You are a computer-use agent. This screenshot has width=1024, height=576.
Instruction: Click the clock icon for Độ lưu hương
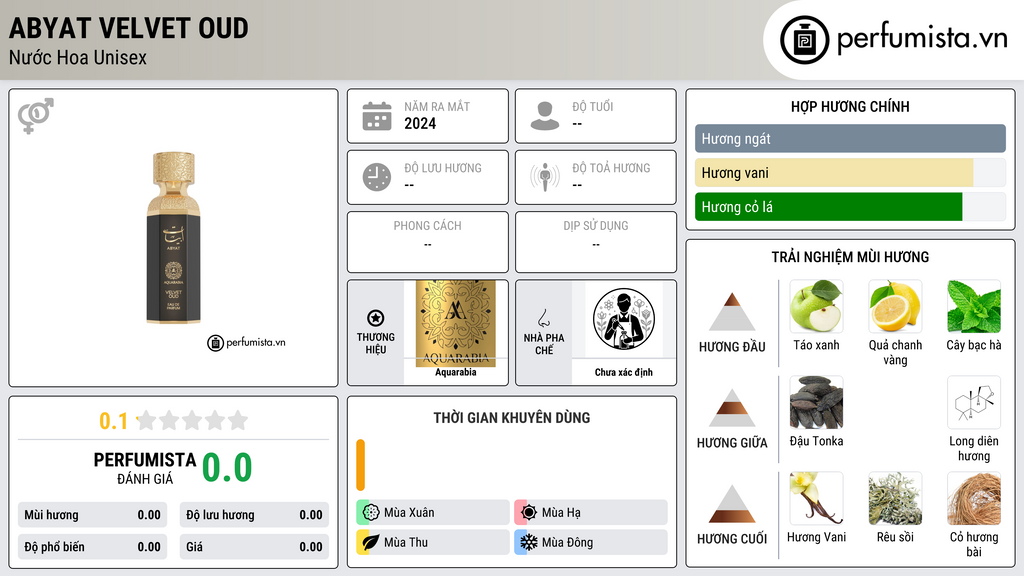coord(377,177)
